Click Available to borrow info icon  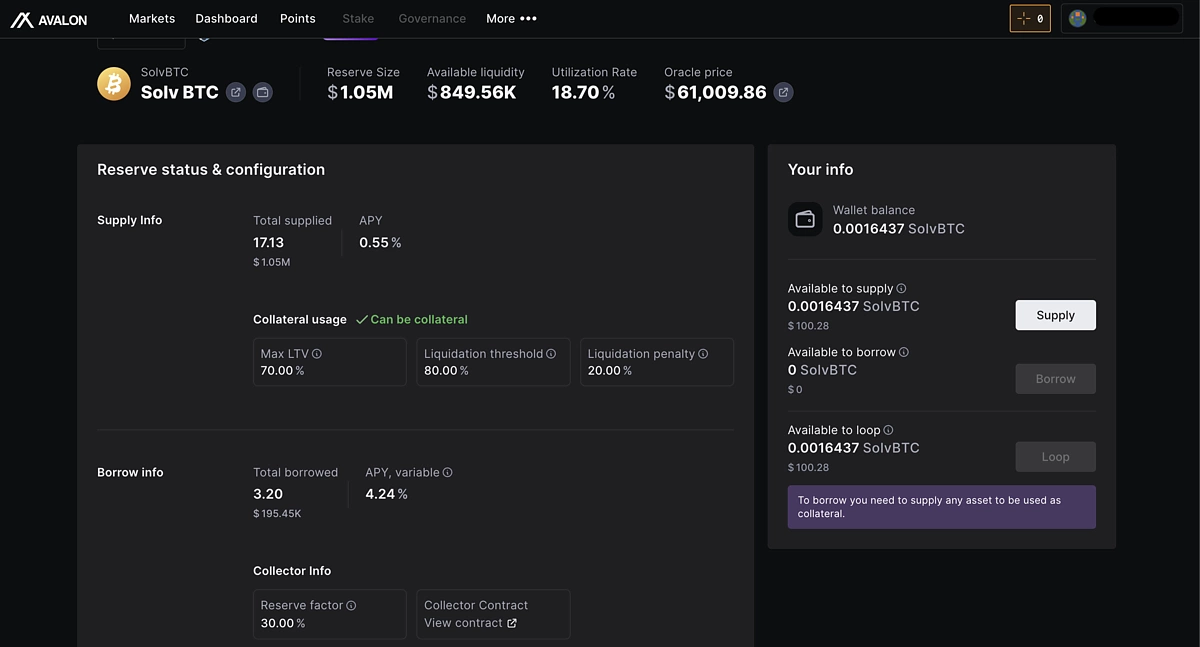(904, 353)
